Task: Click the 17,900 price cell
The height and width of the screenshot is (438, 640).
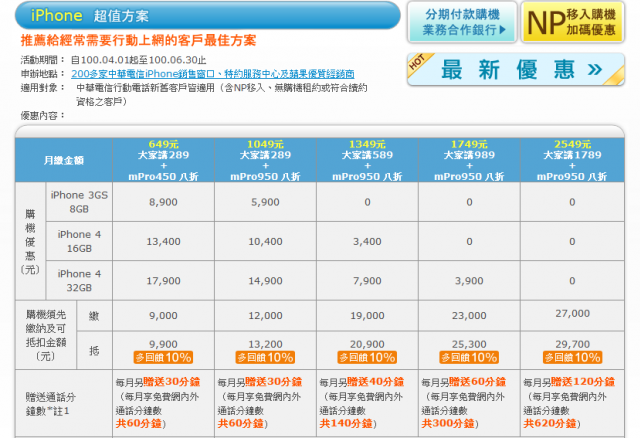Action: (163, 280)
